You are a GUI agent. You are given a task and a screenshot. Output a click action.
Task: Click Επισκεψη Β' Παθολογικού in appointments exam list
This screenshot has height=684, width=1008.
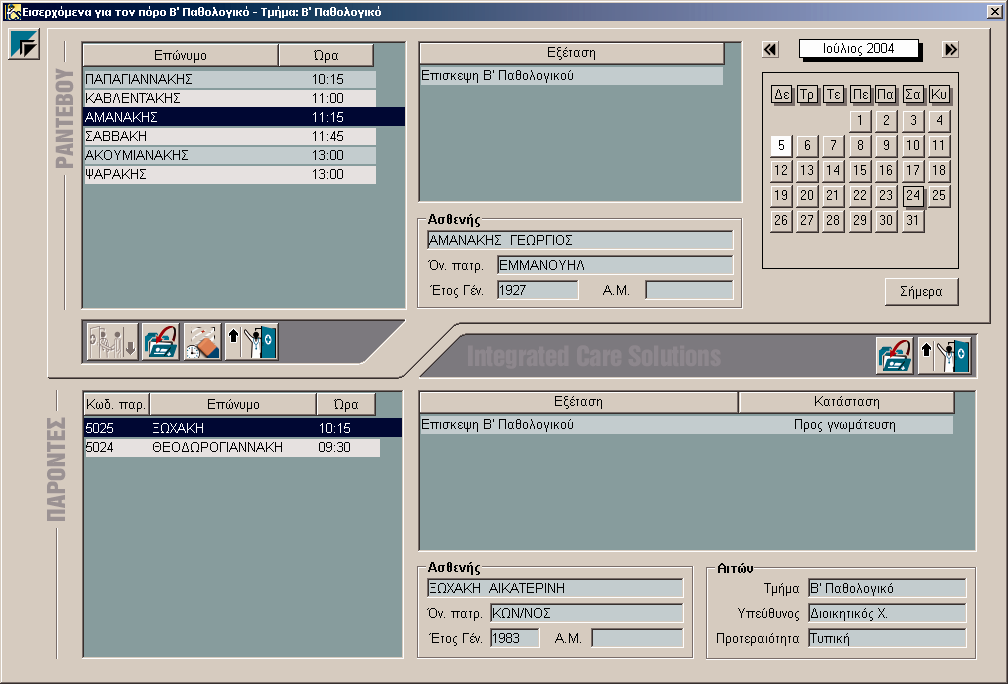click(572, 76)
